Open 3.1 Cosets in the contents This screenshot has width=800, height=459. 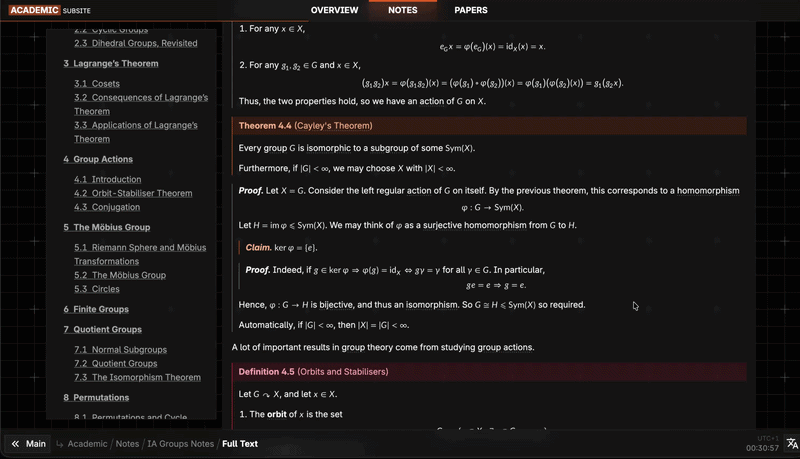[97, 84]
